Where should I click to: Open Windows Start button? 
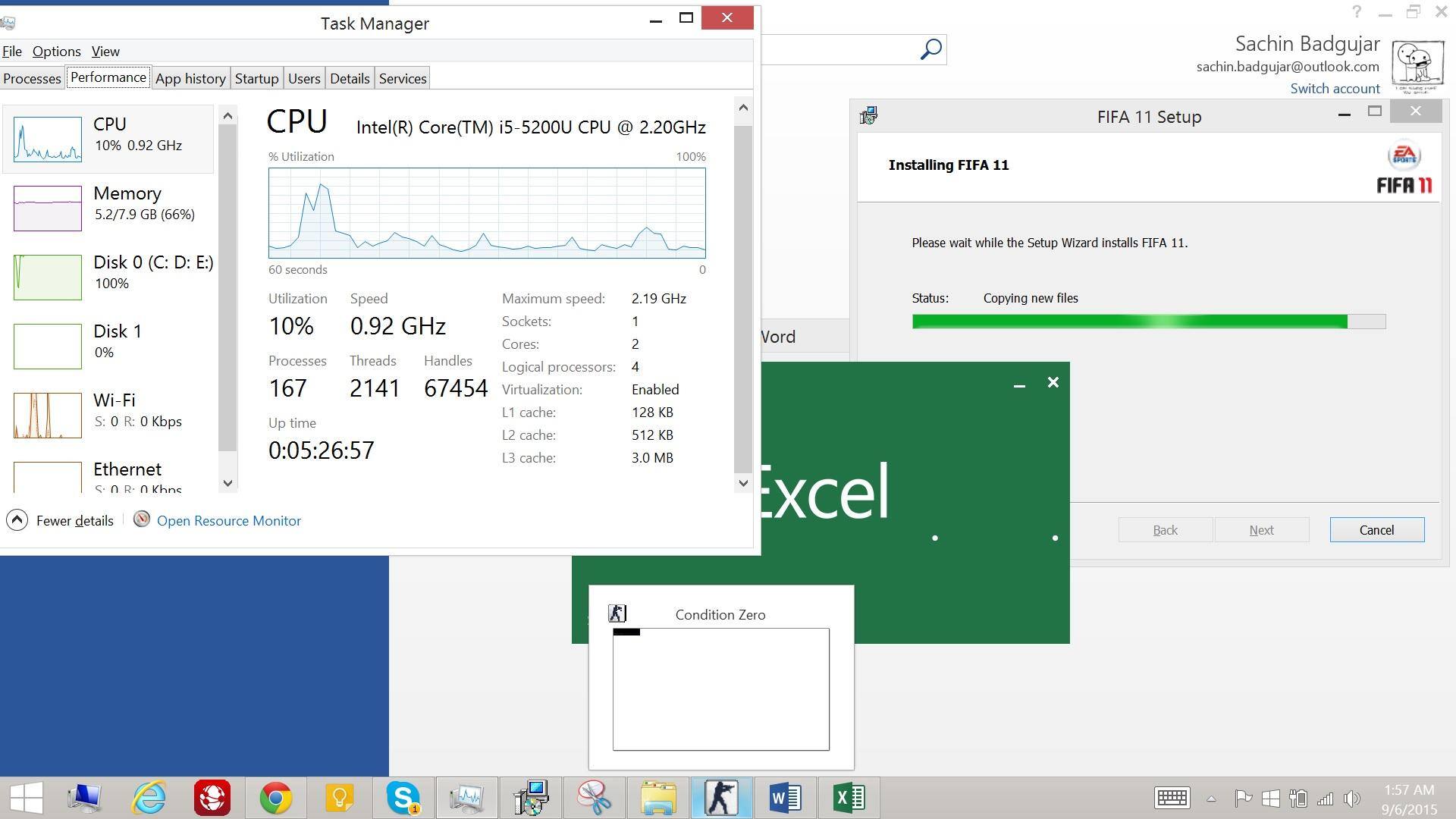click(x=26, y=798)
